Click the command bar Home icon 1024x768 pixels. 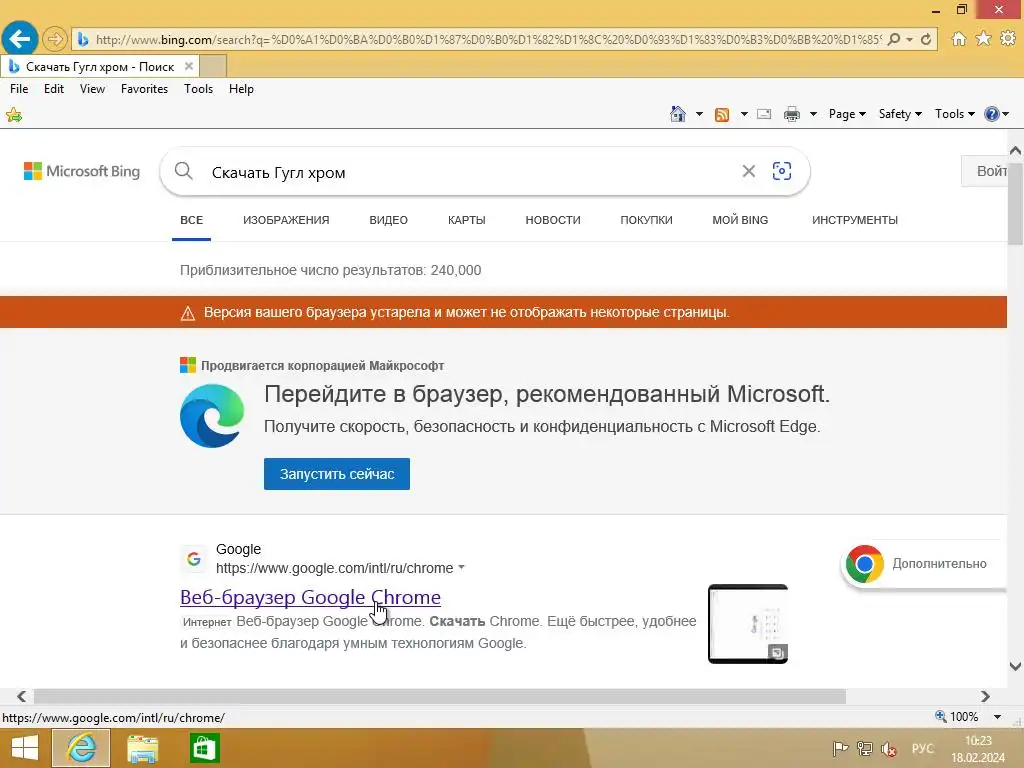678,114
